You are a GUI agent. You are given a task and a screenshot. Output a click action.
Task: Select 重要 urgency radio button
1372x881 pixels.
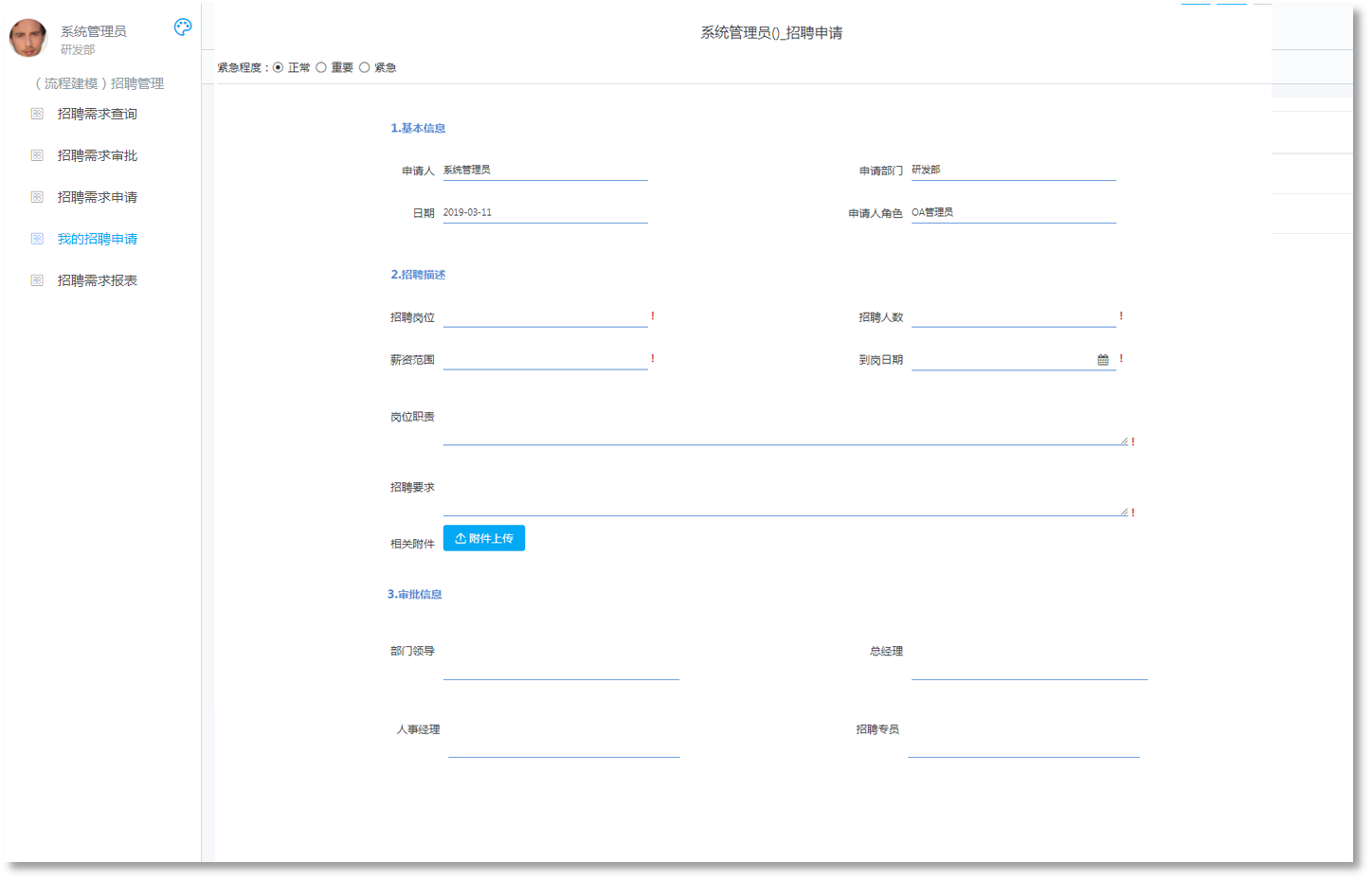coord(321,67)
